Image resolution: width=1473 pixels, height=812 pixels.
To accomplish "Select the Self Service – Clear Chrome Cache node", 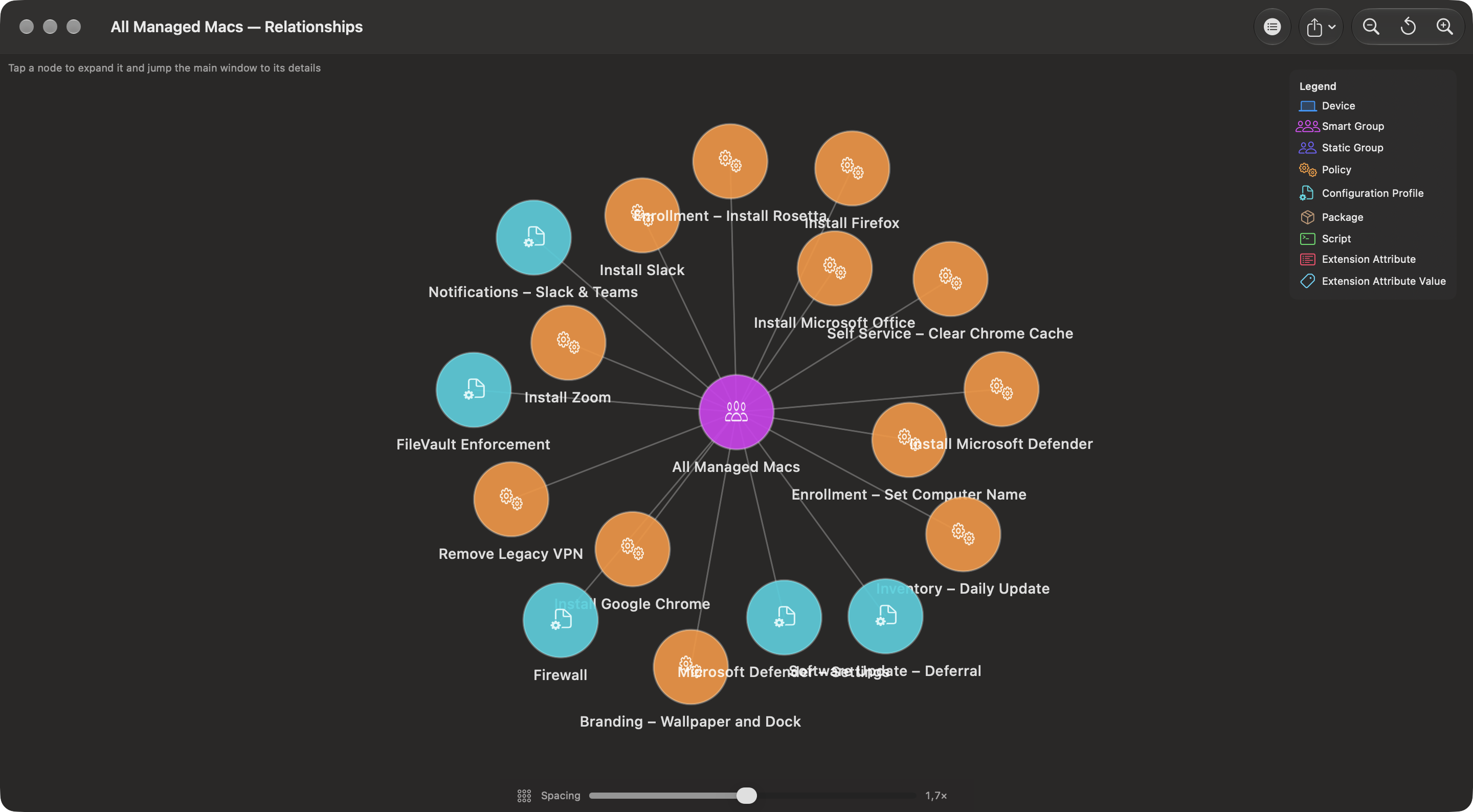I will point(950,279).
